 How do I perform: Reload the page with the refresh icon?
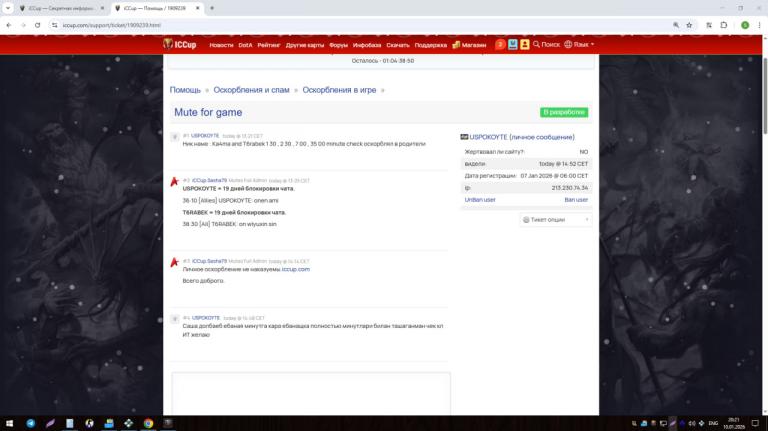37,25
